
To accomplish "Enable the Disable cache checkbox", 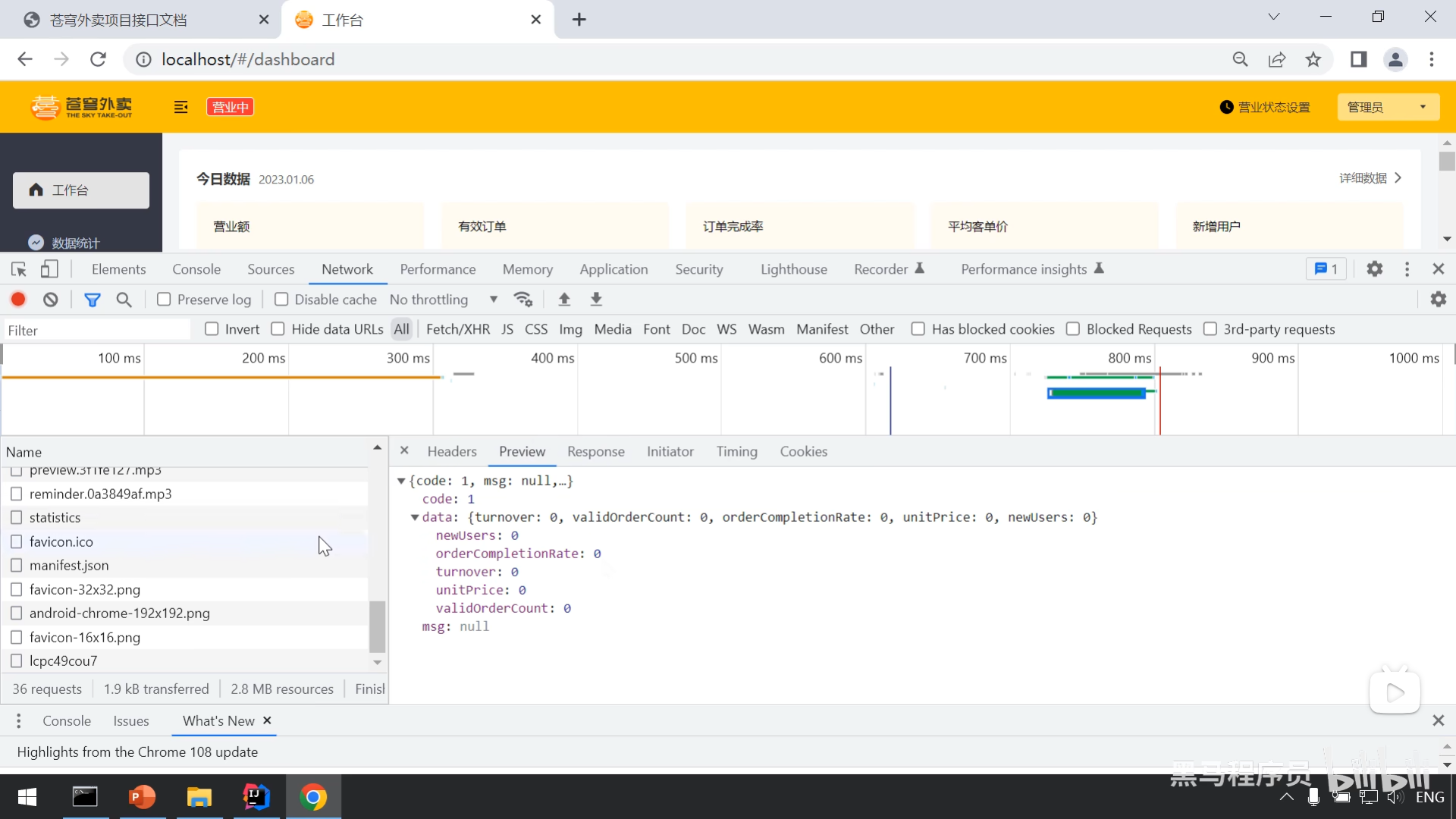I will pos(281,300).
